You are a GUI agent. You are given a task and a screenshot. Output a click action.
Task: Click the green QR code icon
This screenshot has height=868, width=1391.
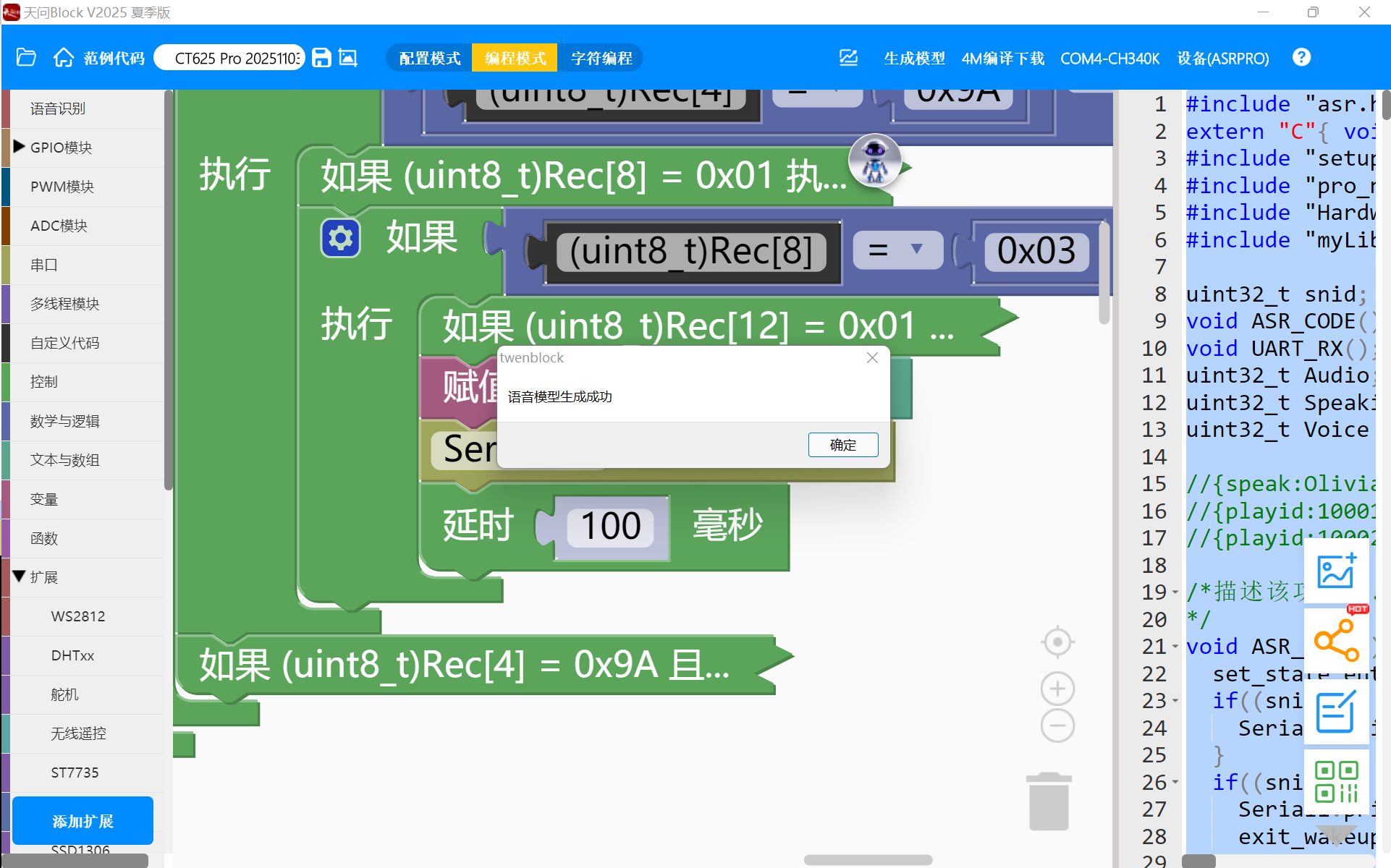[1336, 781]
